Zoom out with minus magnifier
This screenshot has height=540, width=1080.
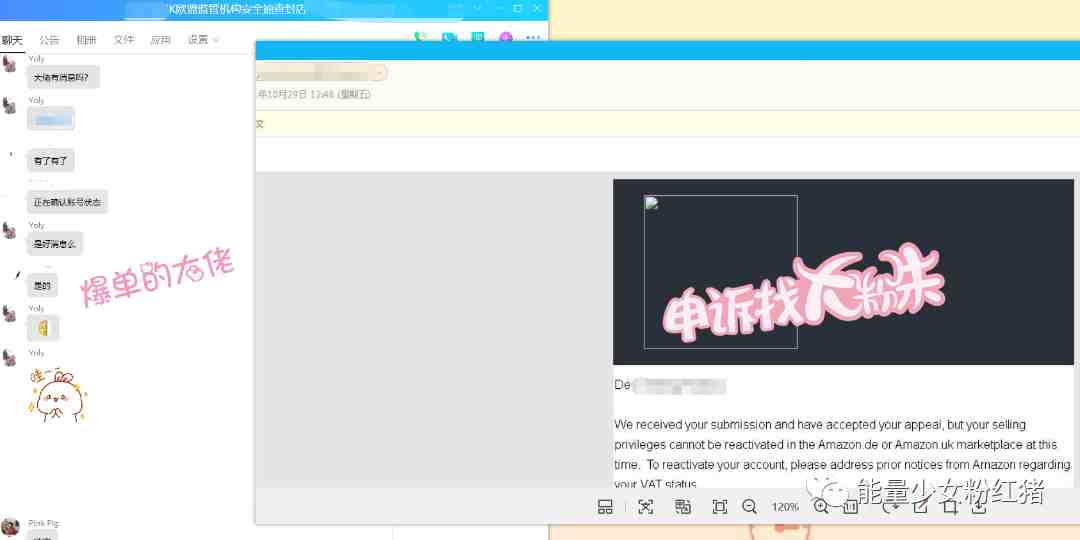(750, 508)
